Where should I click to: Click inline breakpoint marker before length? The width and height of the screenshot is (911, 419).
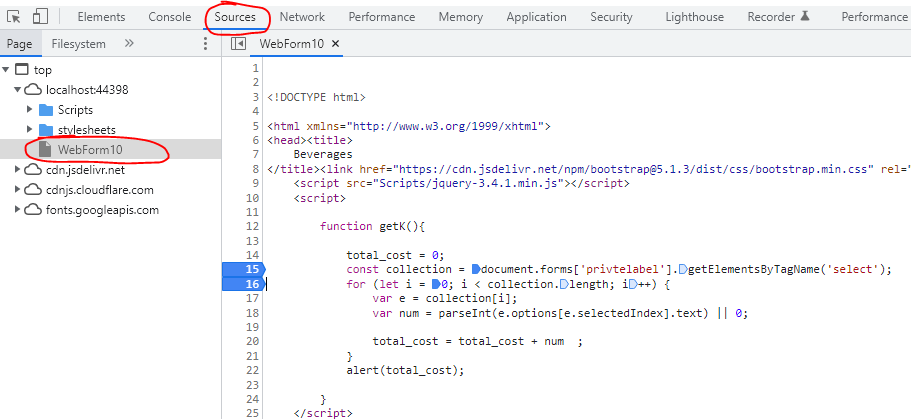[563, 284]
